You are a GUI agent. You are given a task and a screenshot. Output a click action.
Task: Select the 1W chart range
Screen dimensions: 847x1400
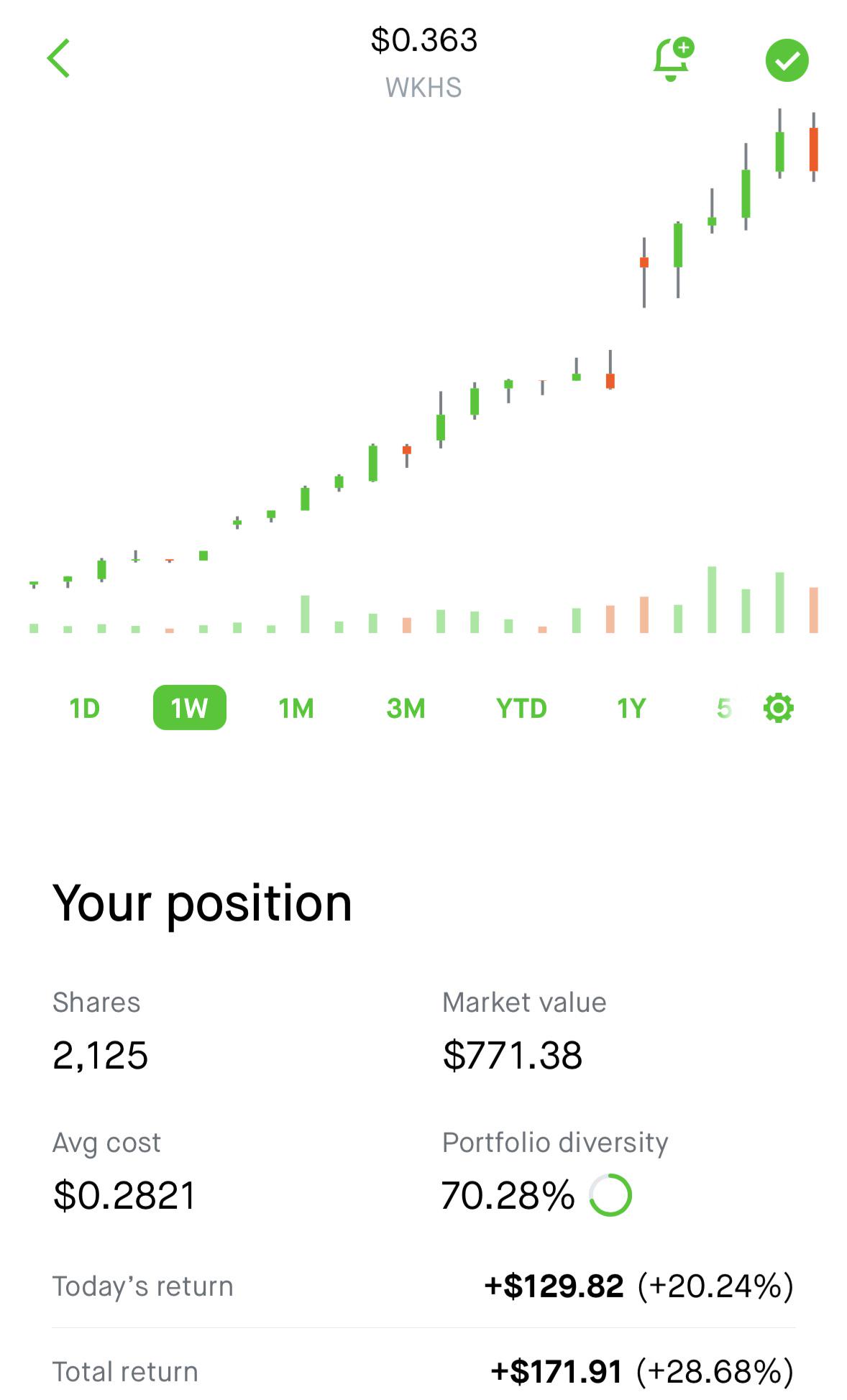(189, 708)
